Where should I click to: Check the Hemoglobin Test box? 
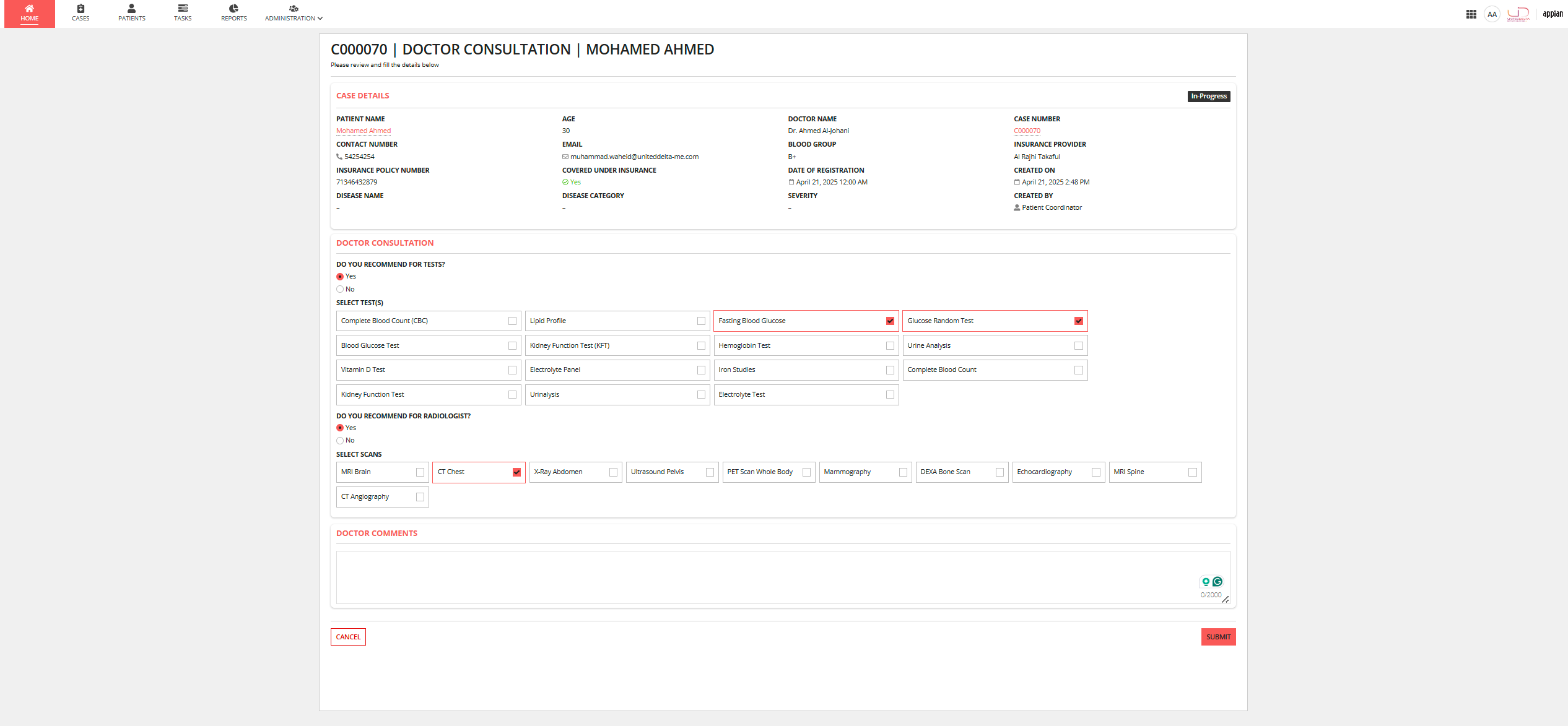[890, 345]
